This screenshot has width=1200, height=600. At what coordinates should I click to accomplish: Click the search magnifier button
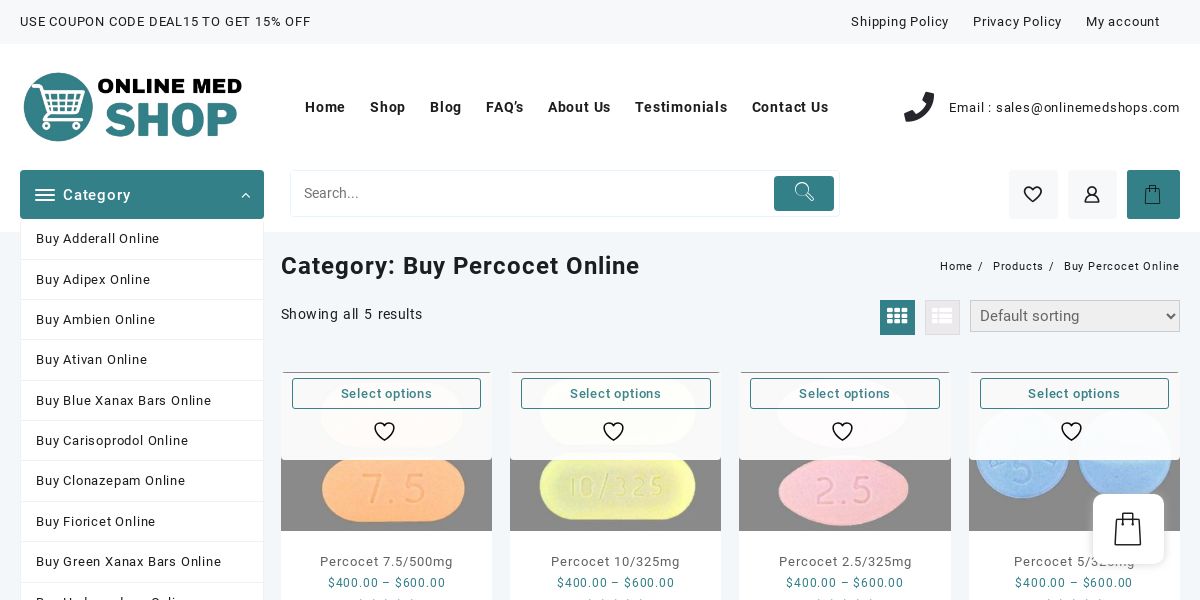pos(803,193)
